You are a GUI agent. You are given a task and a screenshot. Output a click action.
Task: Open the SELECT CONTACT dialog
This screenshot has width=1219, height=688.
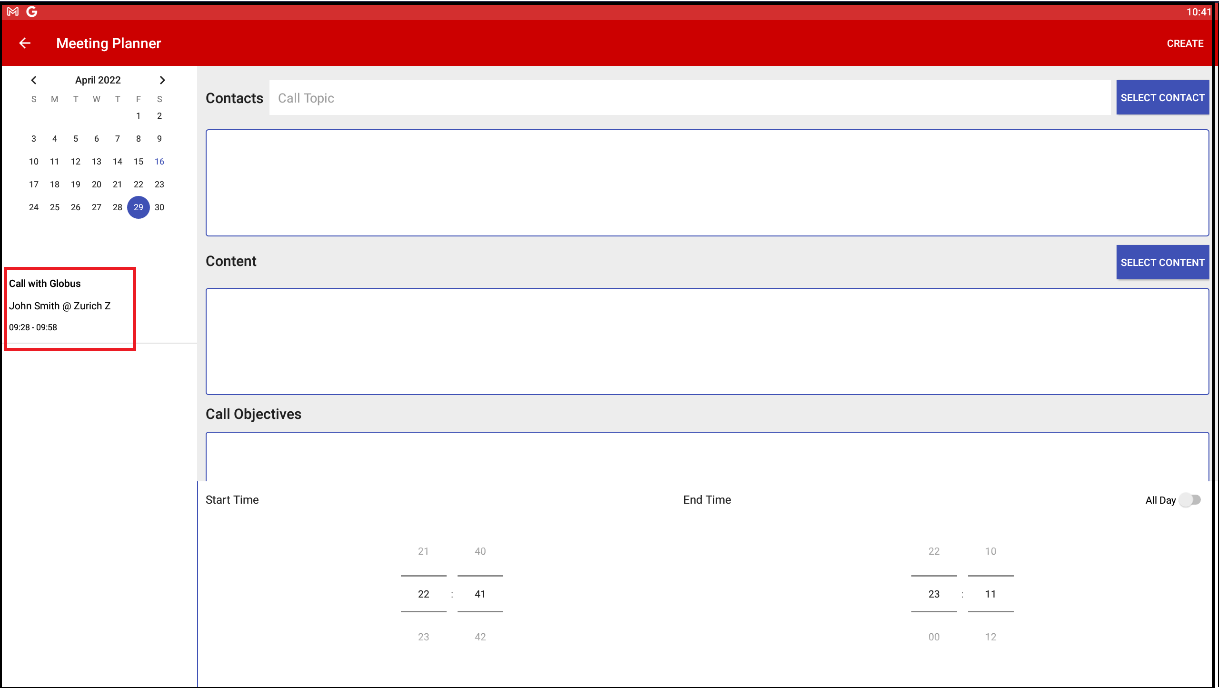(x=1162, y=97)
